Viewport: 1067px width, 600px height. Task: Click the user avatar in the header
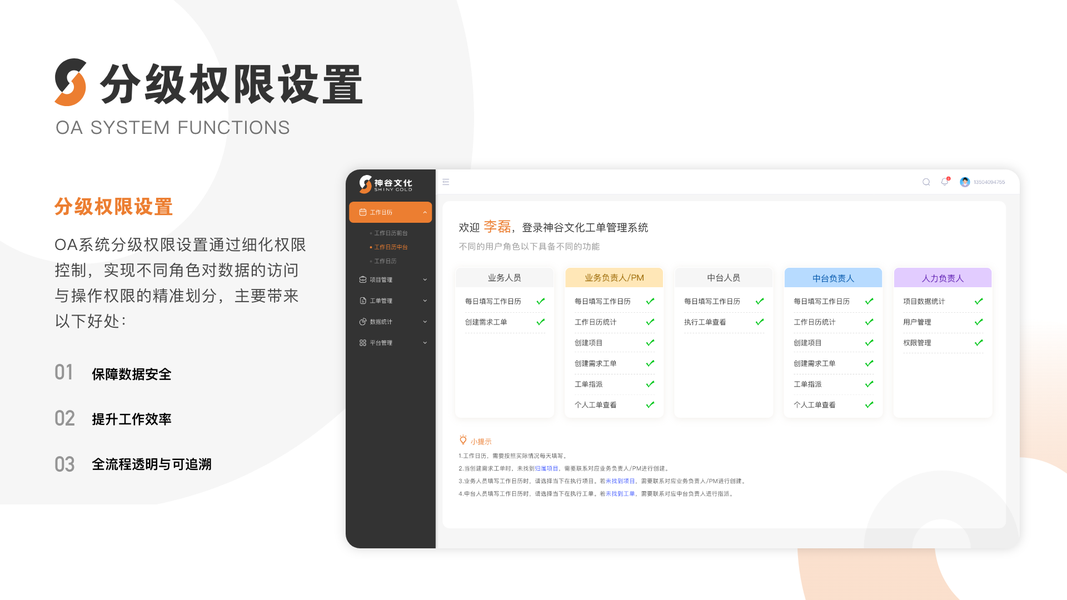point(964,182)
